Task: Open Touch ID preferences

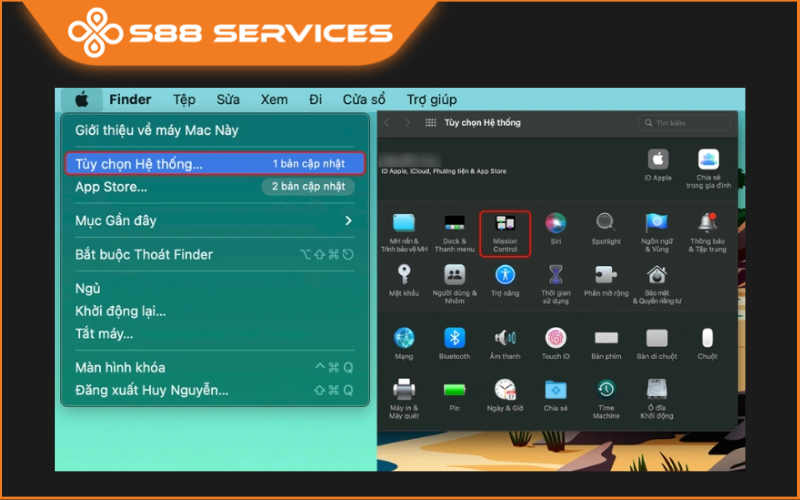Action: tap(556, 344)
